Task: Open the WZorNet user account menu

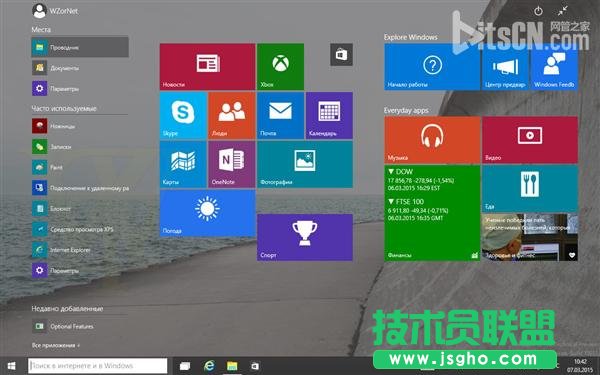Action: click(x=55, y=11)
